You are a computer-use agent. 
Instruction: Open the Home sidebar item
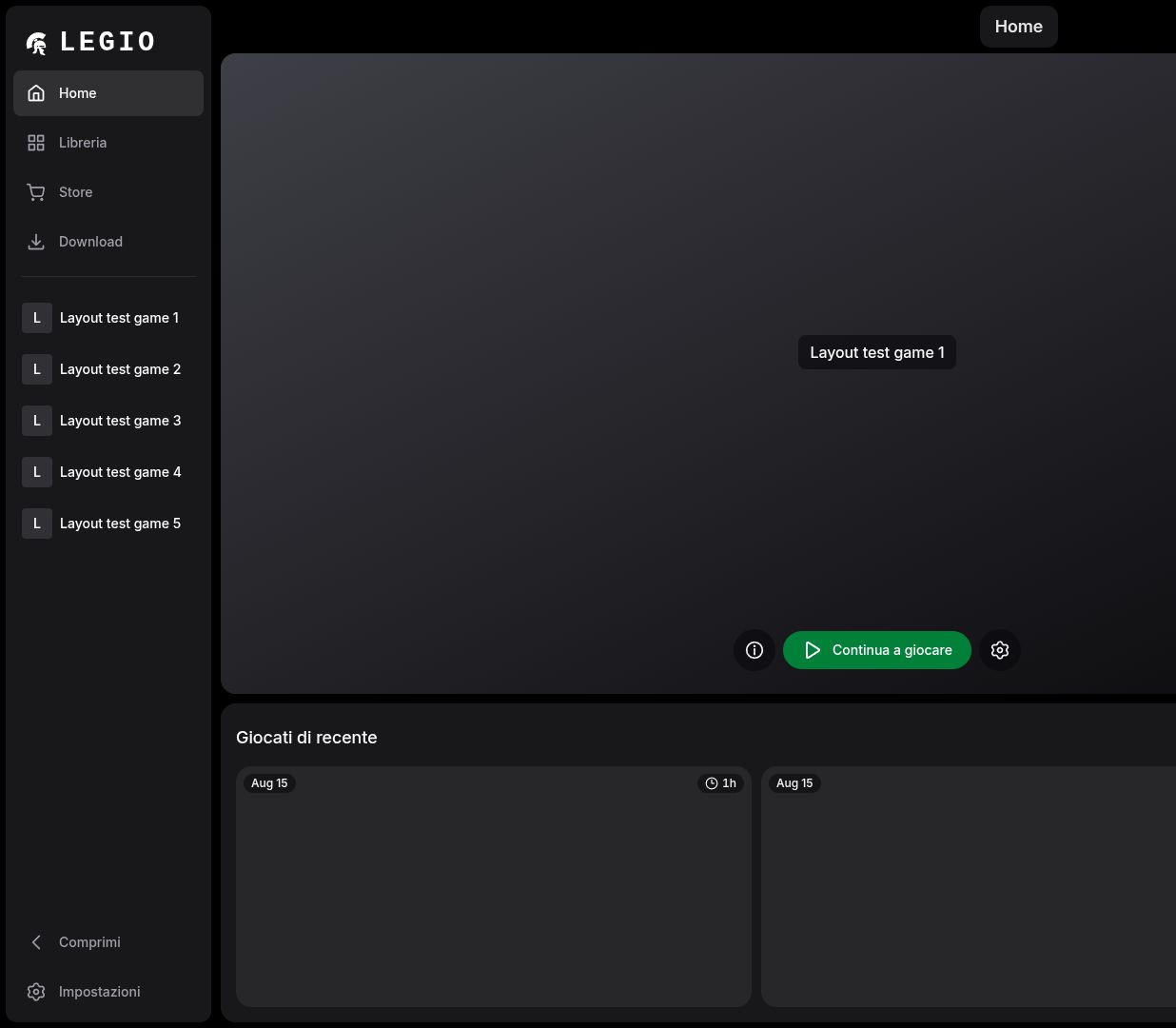[x=108, y=93]
